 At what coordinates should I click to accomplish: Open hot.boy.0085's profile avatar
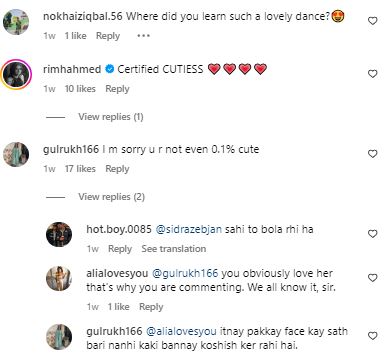pos(59,235)
